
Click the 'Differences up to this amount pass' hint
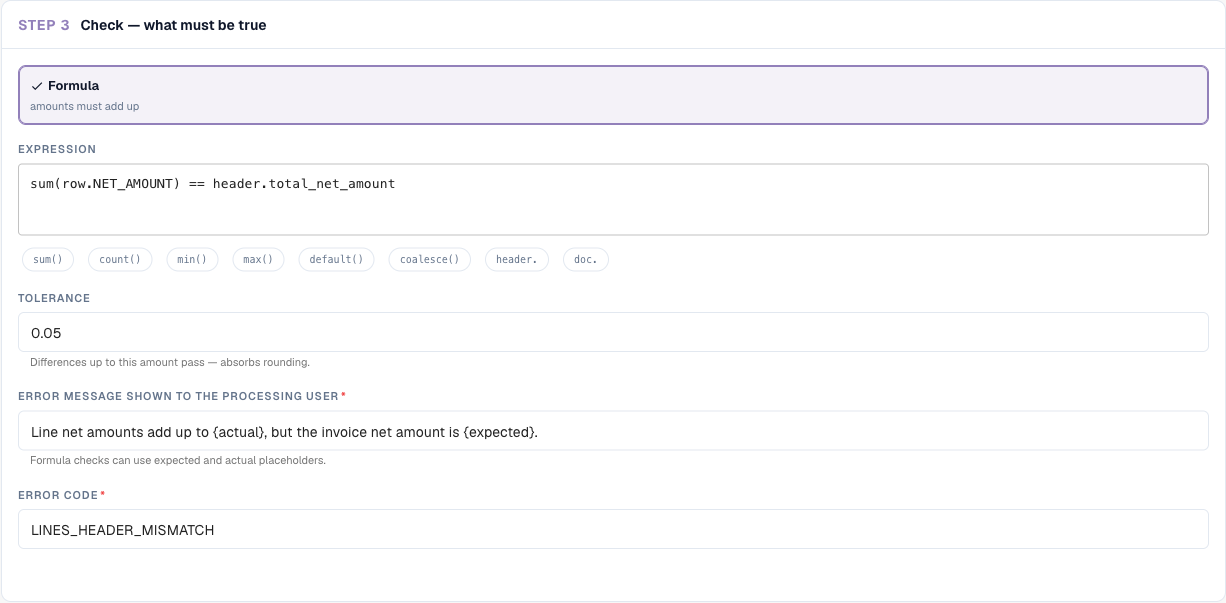(x=170, y=362)
